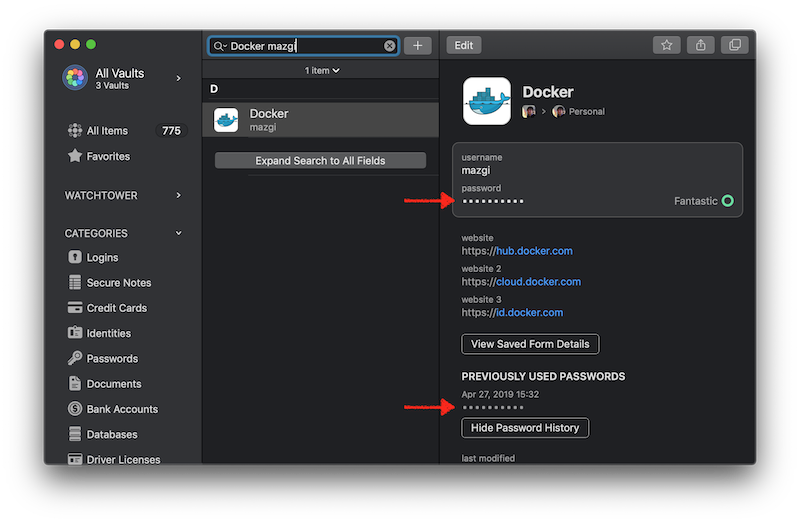Select the Bank Accounts category

[122, 409]
